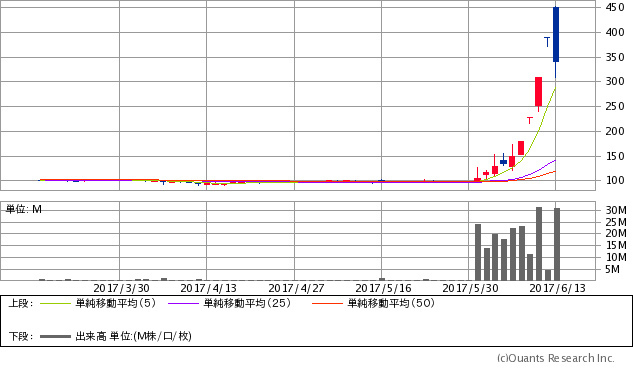This screenshot has height=370, width=633.
Task: Click the rightmost tall volume bar
Action: [x=557, y=244]
